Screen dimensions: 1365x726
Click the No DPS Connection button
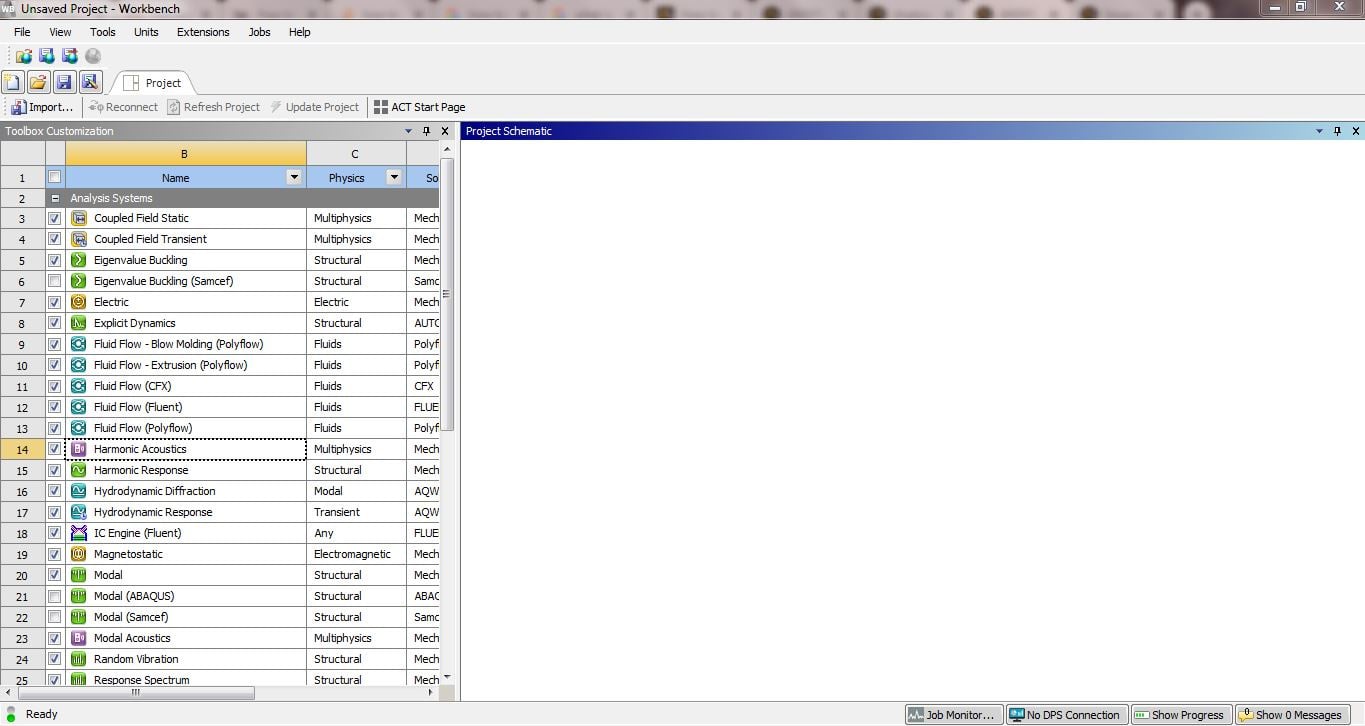[1066, 715]
